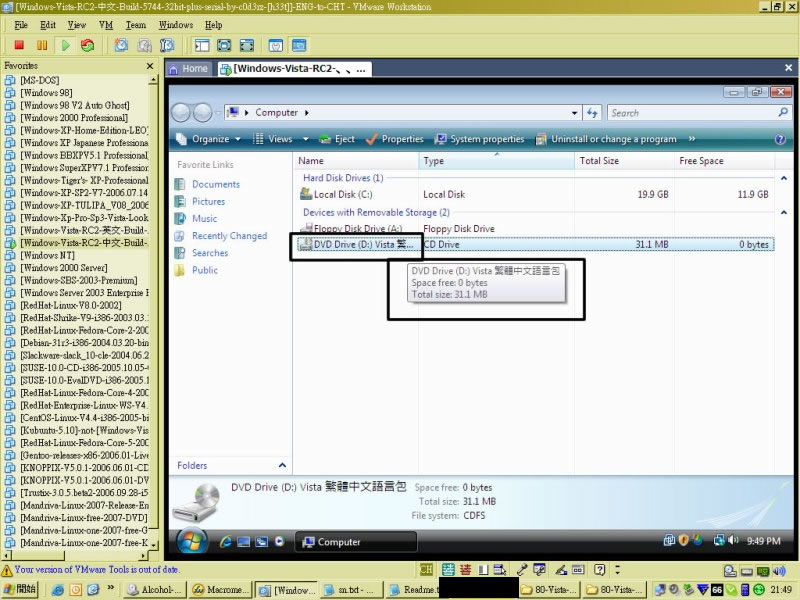Image resolution: width=800 pixels, height=600 pixels.
Task: Open the XP Start button labeled 開始
Action: coord(20,589)
